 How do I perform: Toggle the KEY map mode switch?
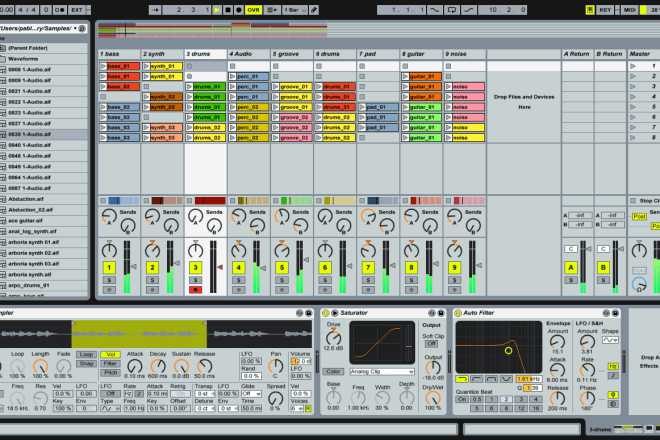click(x=605, y=10)
